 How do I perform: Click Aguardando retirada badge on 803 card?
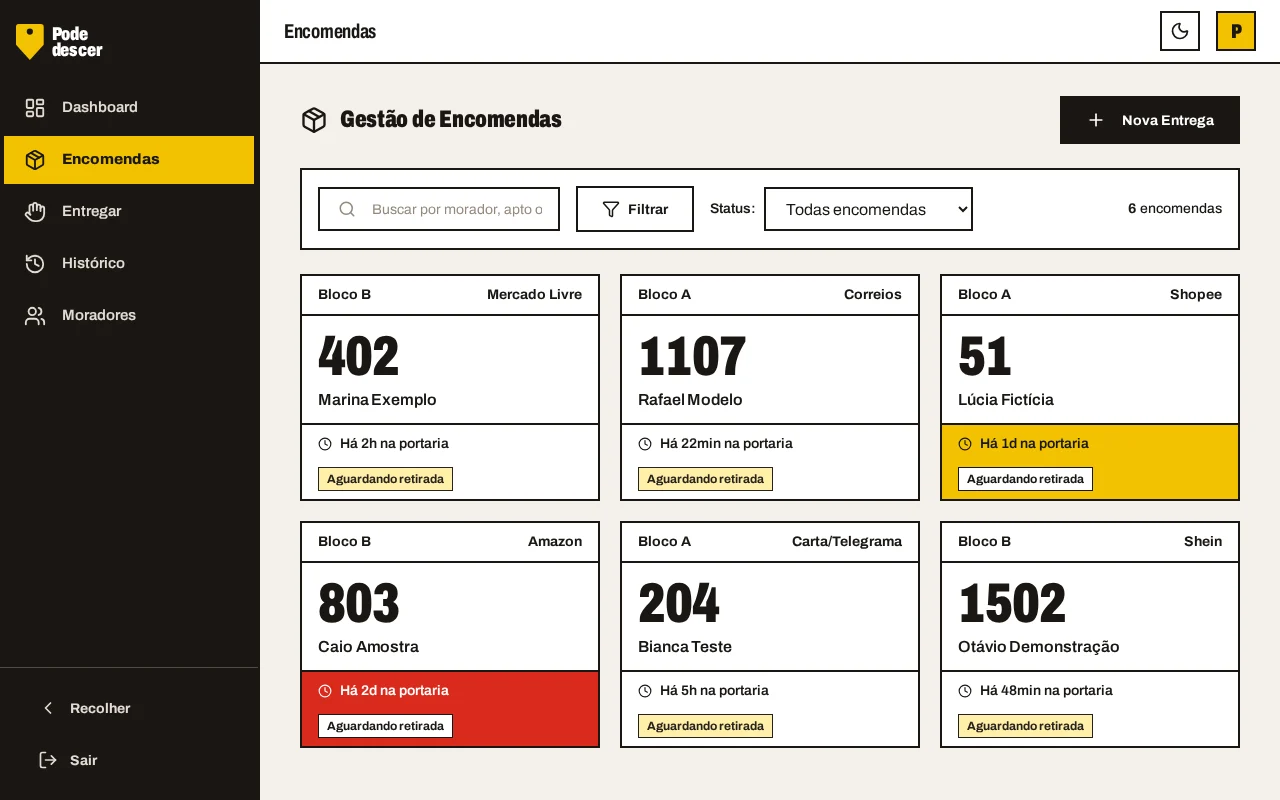pyautogui.click(x=385, y=726)
